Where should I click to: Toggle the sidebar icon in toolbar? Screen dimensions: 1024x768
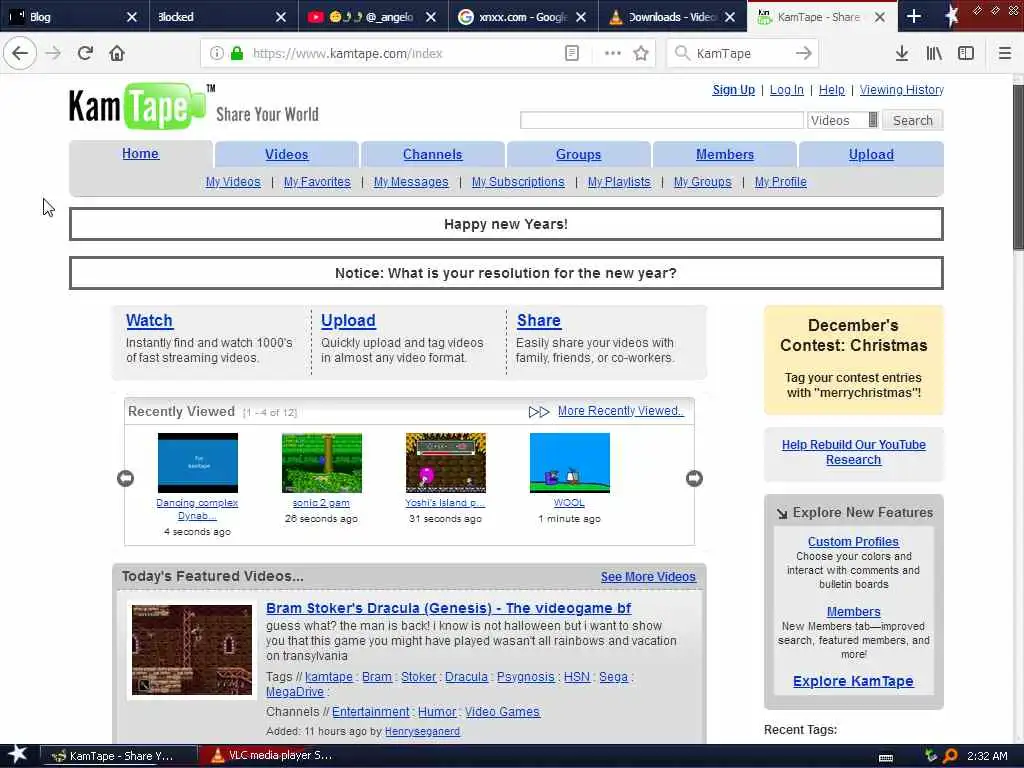[966, 54]
